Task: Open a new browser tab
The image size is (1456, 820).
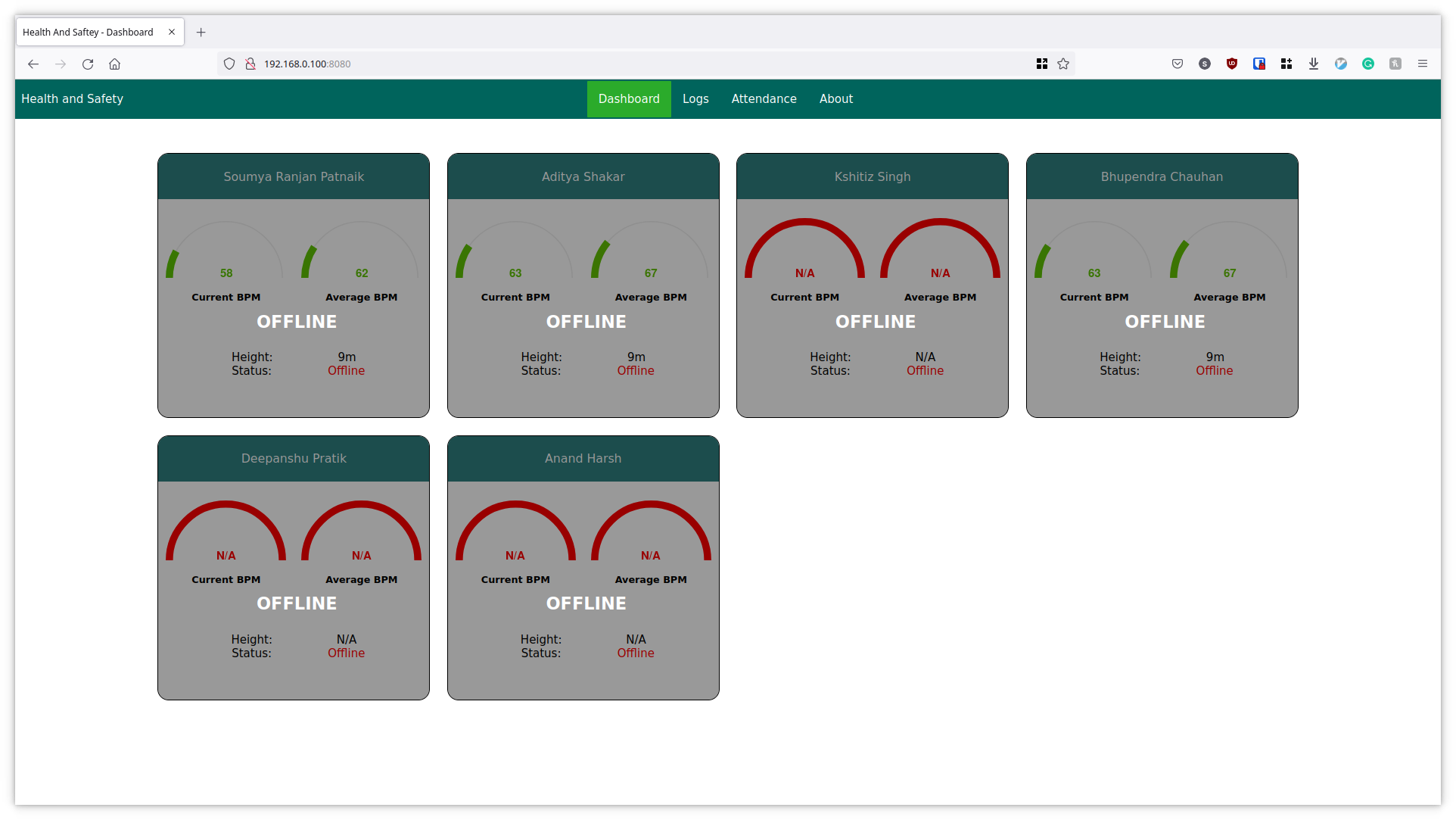Action: click(x=201, y=32)
